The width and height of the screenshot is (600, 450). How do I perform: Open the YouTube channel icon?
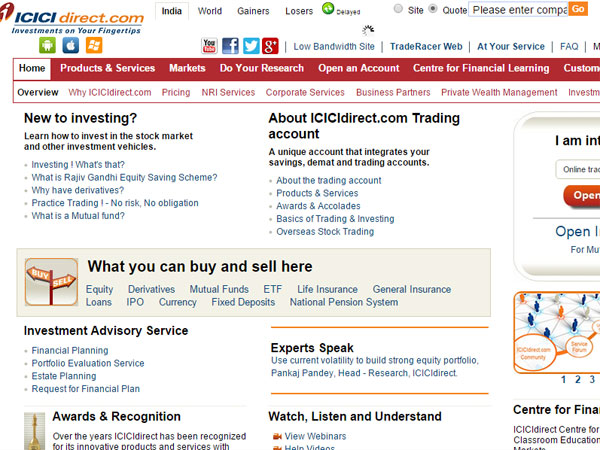click(x=210, y=46)
